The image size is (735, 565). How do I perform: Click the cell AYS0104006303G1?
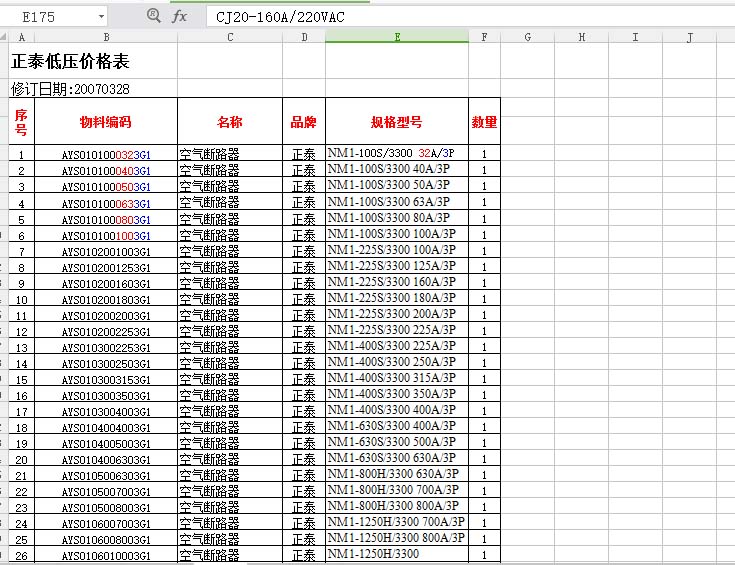(x=106, y=459)
